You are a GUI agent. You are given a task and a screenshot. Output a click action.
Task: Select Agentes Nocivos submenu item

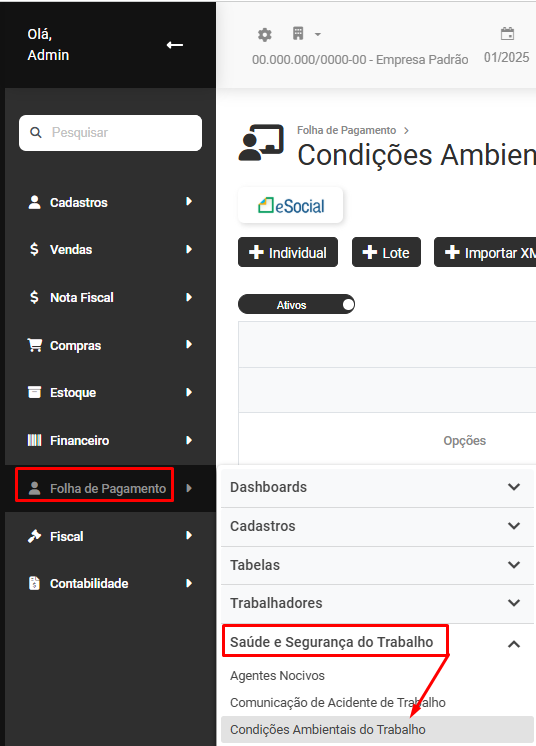[277, 676]
